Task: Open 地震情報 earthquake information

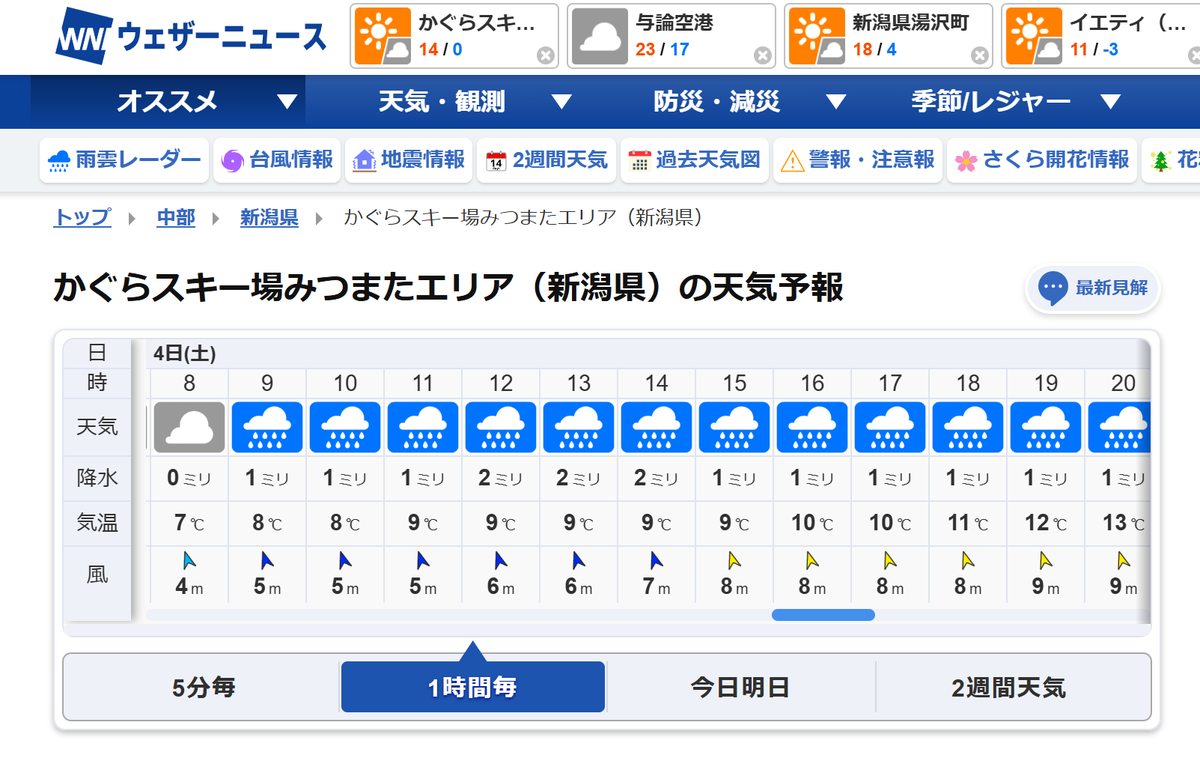Action: 408,160
